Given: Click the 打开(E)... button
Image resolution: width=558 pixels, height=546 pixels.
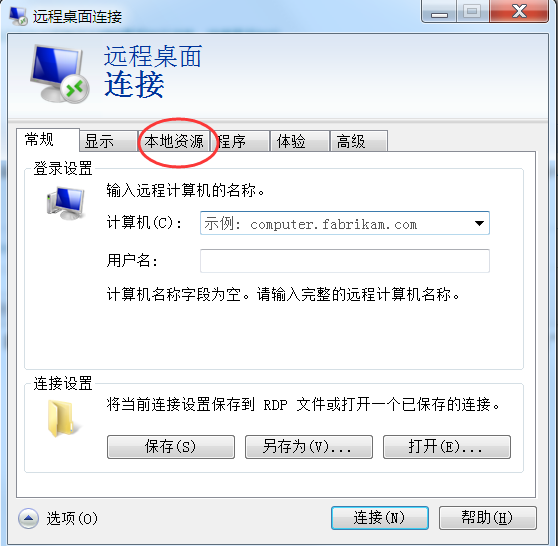Looking at the screenshot, I should (x=447, y=447).
